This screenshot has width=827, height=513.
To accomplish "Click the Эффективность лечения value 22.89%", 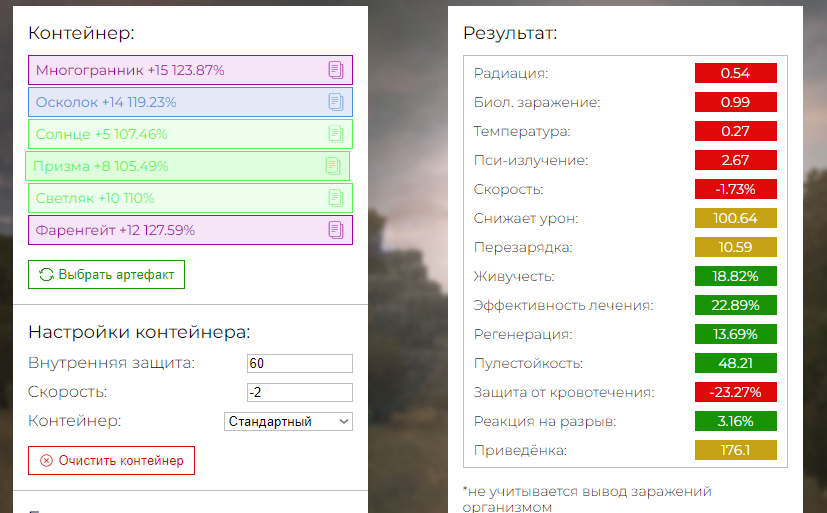I will tap(736, 305).
